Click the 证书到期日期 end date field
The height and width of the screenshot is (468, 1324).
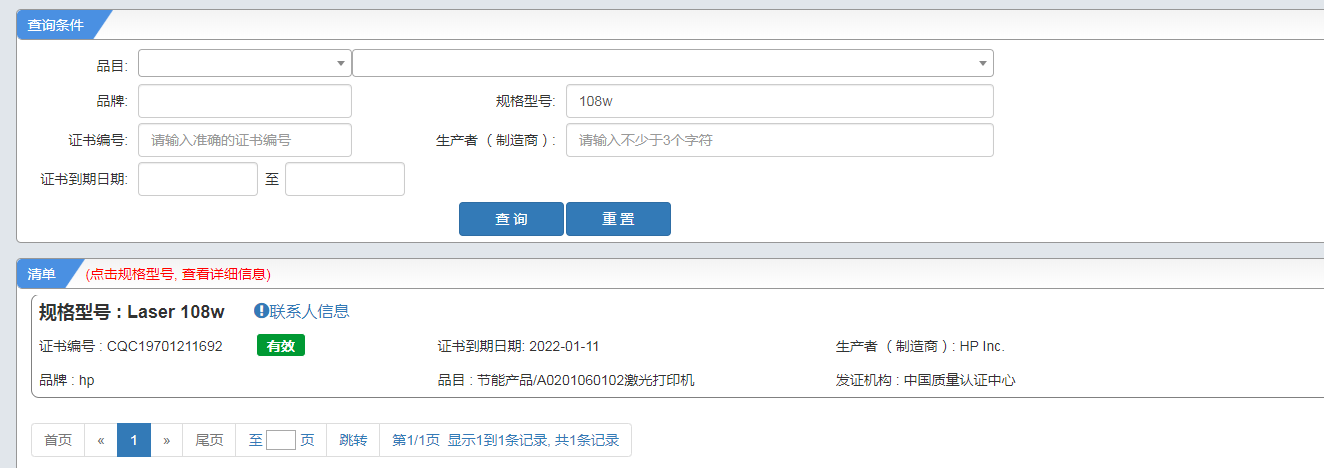(x=345, y=179)
